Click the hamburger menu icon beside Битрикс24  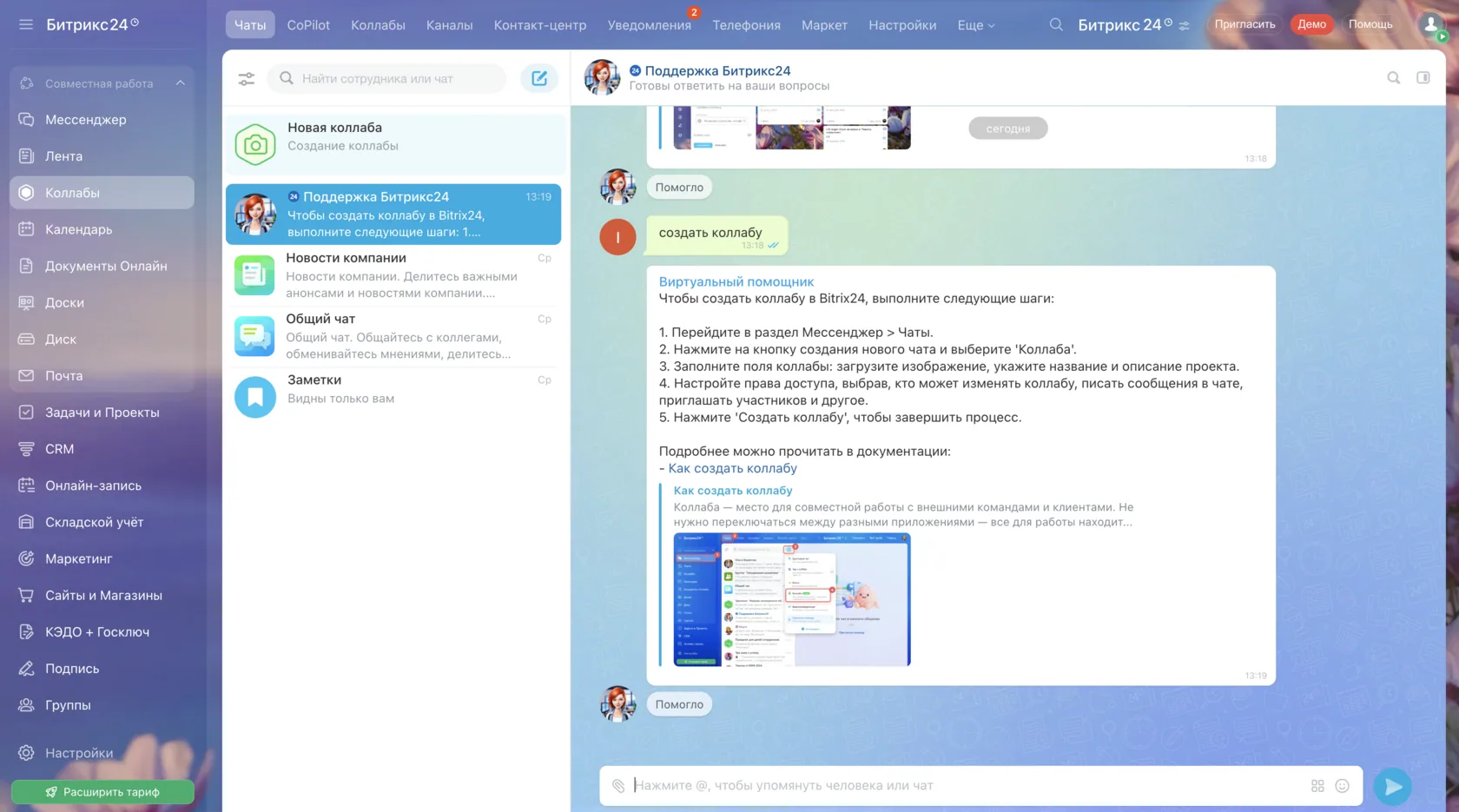coord(26,24)
